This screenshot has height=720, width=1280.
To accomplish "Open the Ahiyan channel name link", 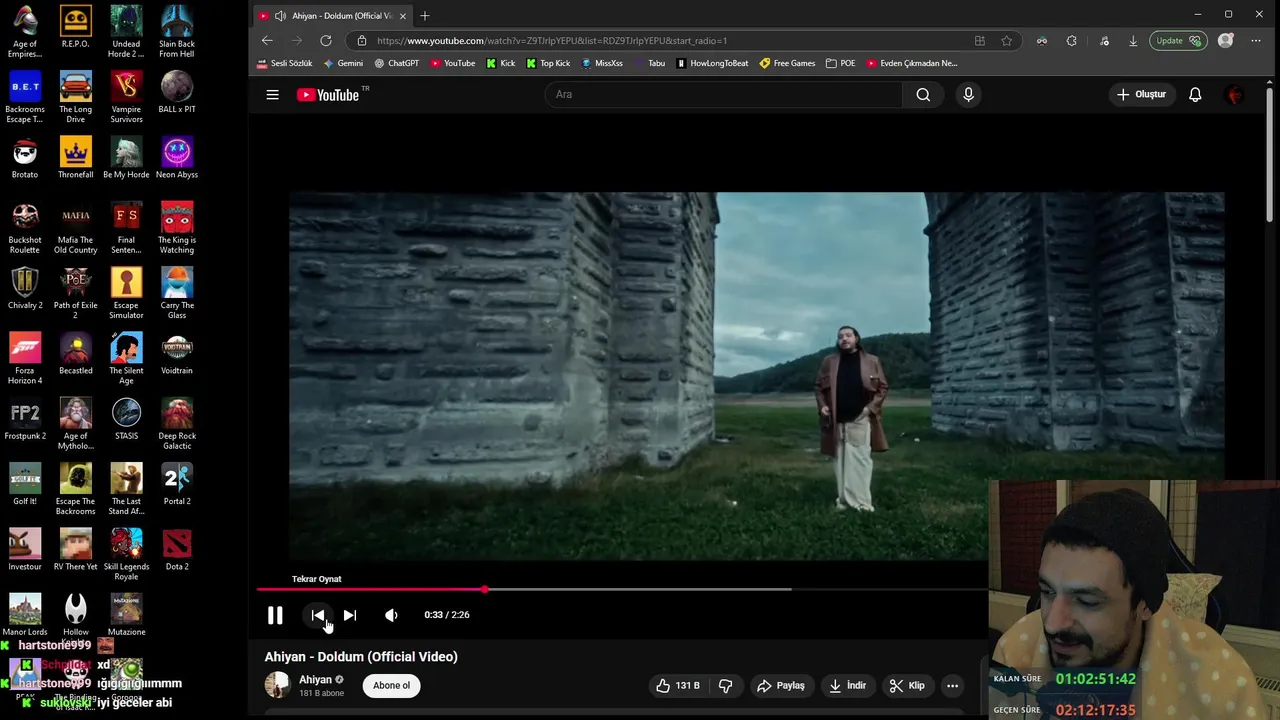I will [315, 680].
